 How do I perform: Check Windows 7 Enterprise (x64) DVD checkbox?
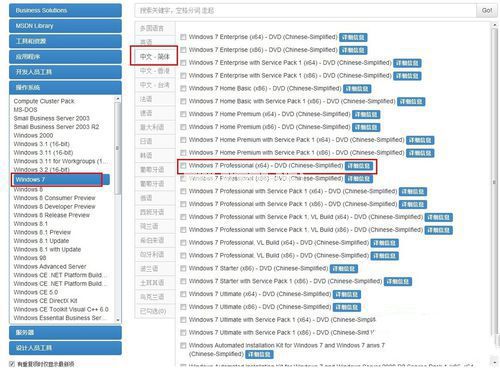[x=183, y=37]
